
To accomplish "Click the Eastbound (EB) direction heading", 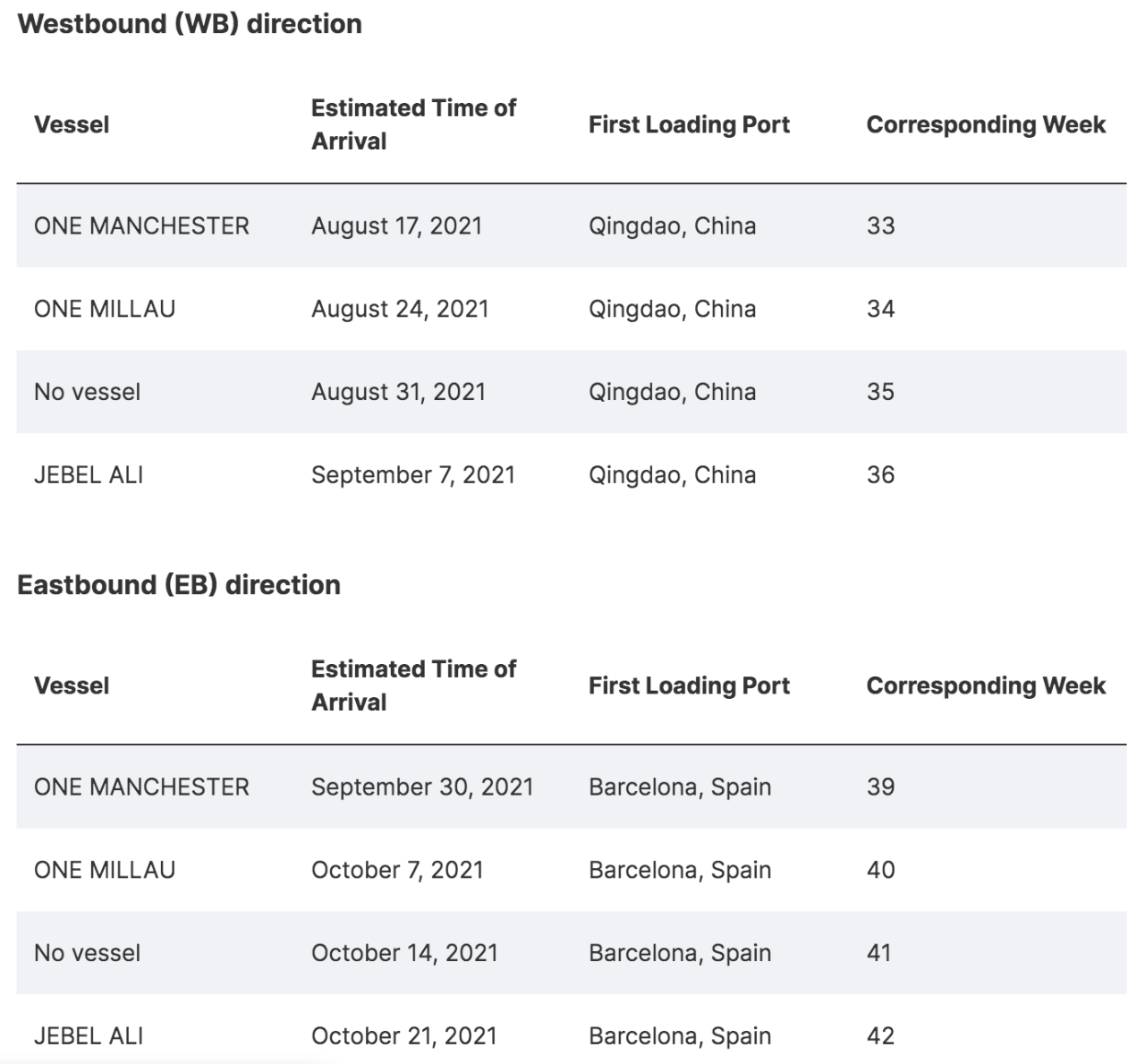I will [x=179, y=585].
